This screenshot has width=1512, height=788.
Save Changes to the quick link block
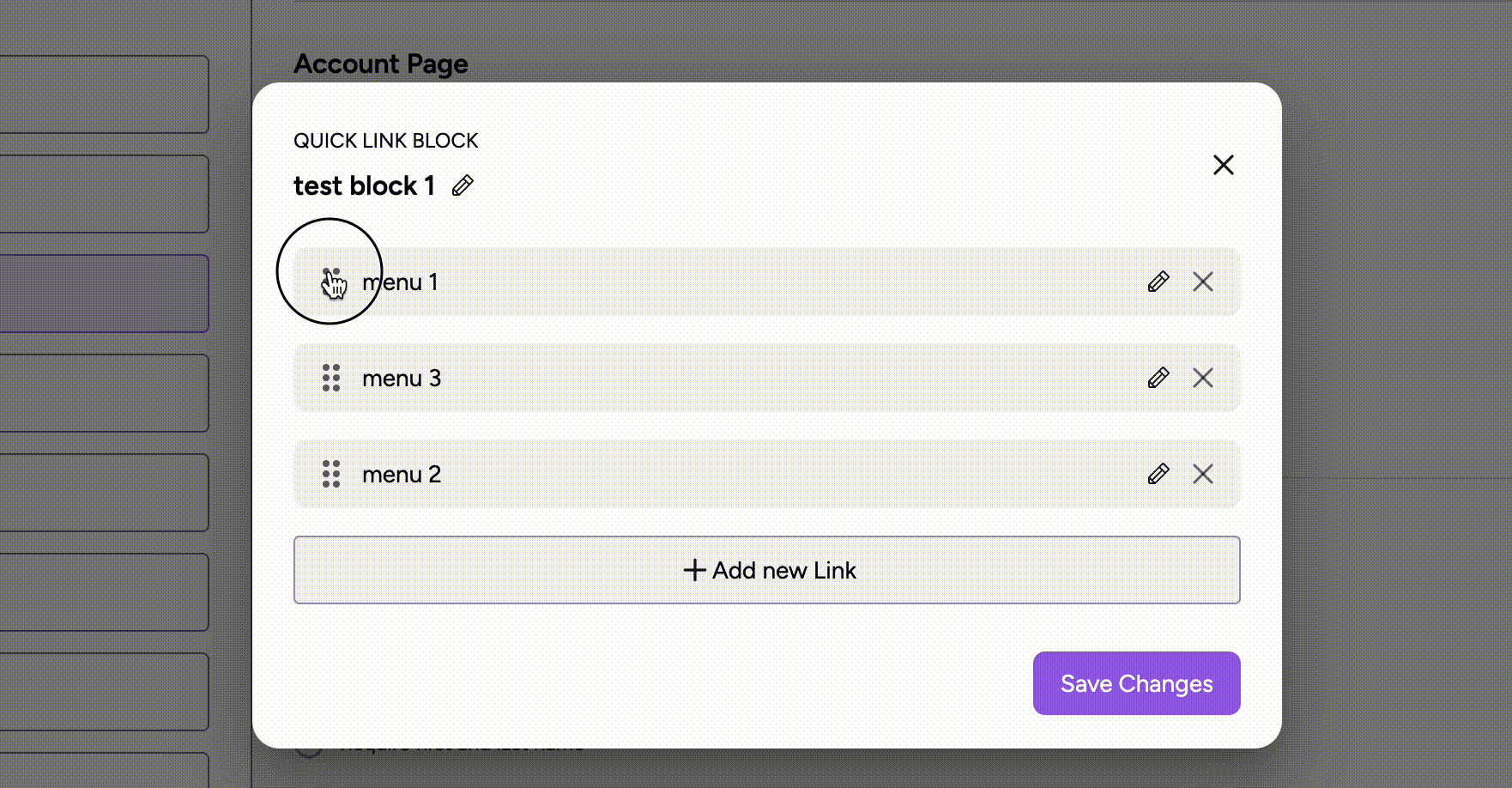1136,683
